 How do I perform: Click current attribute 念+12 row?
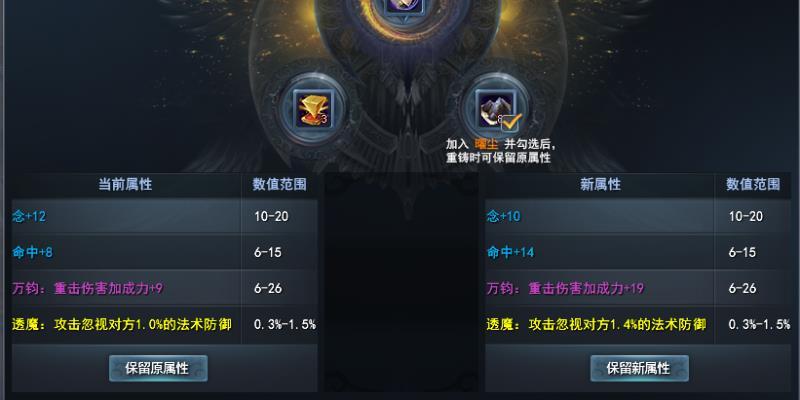click(164, 216)
